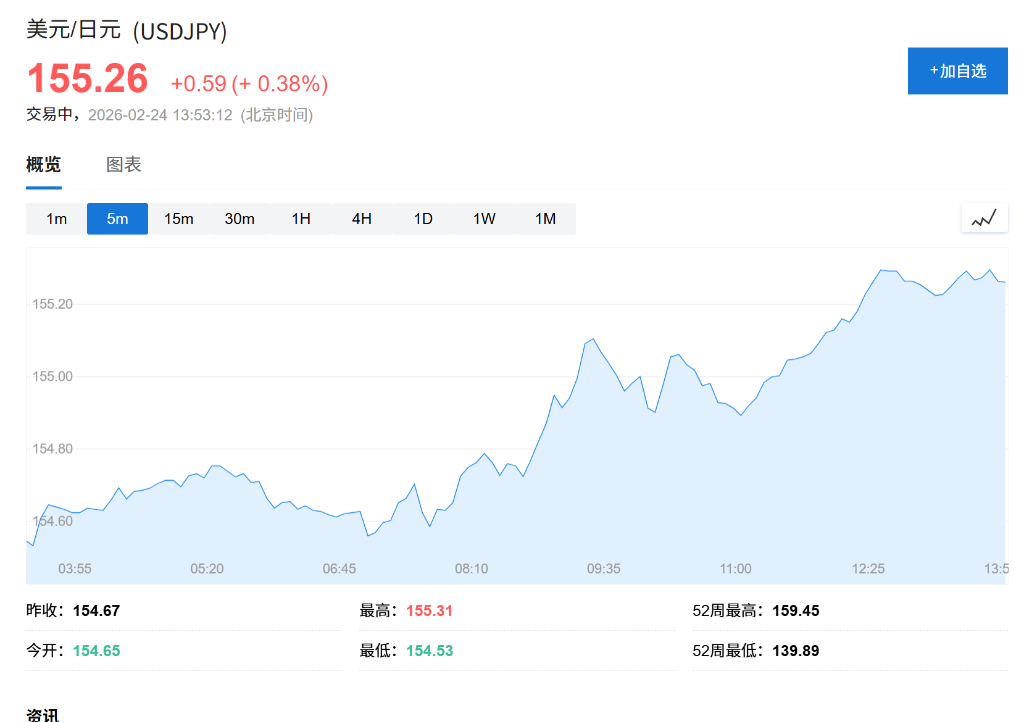Re-select the highlighted 5m interval
Image resolution: width=1024 pixels, height=722 pixels.
(x=117, y=218)
